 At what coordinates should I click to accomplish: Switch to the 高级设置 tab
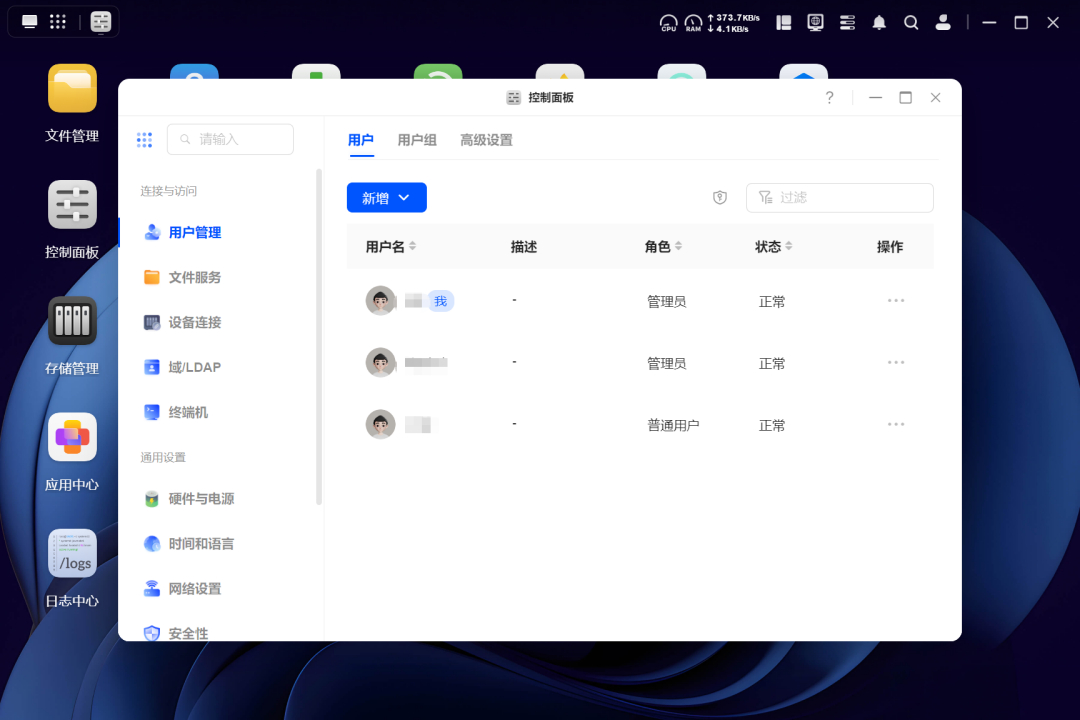click(x=486, y=141)
